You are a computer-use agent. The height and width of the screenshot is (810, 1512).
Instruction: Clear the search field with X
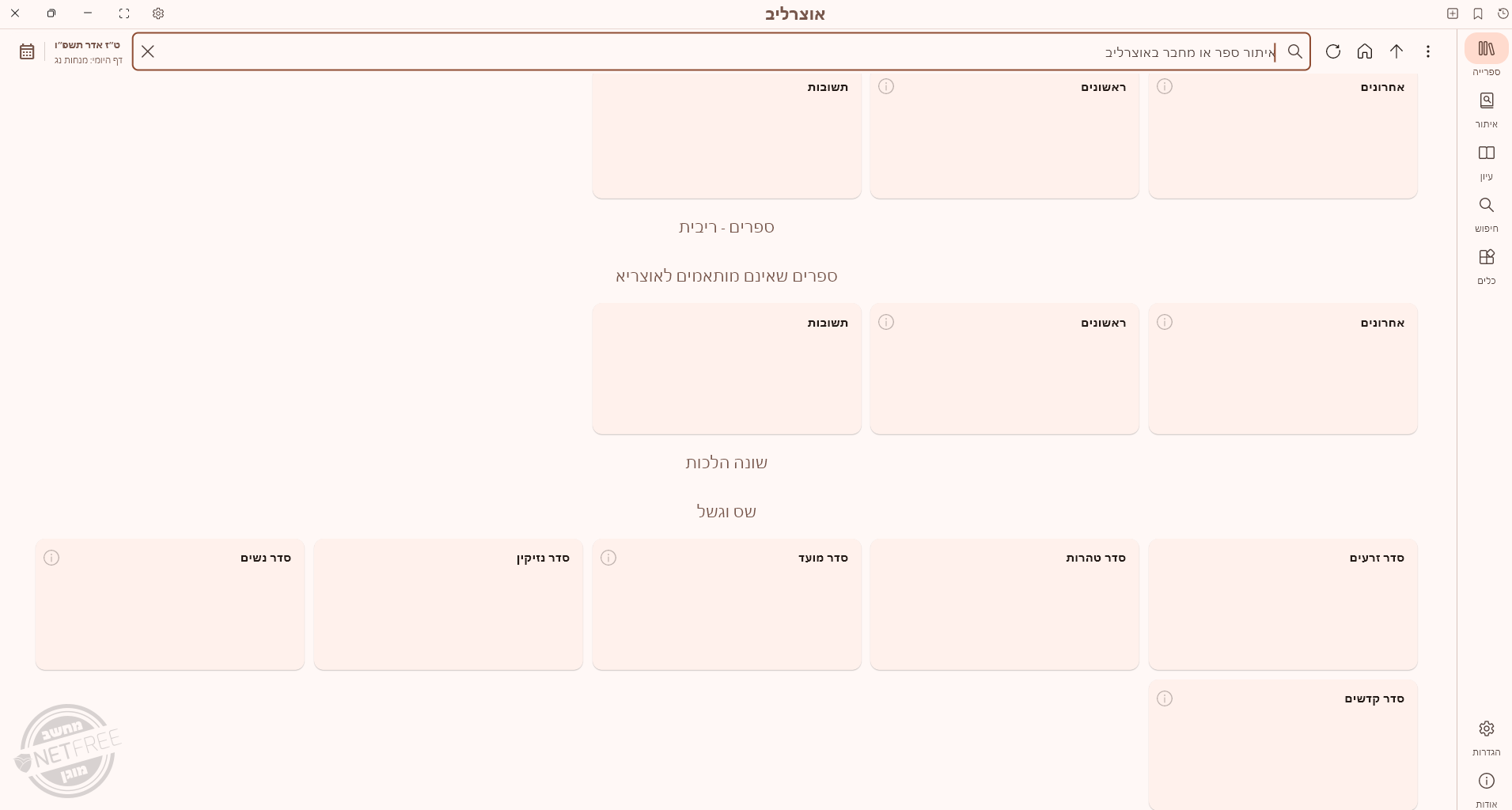(x=148, y=51)
